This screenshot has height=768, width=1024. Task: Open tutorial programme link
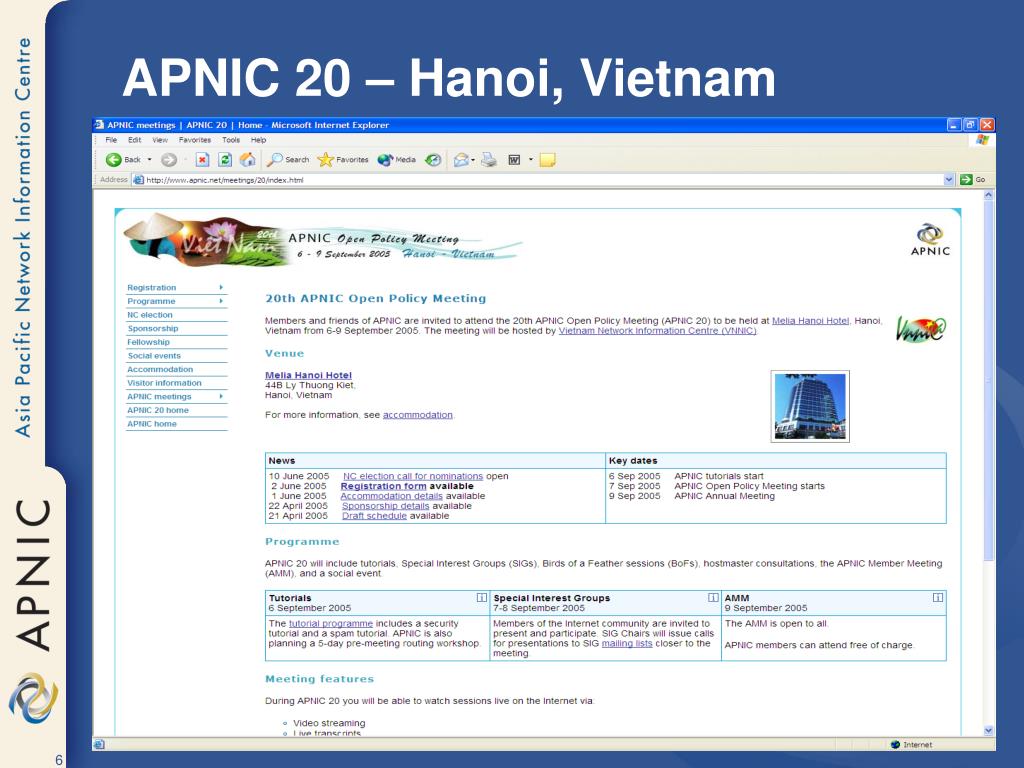[x=330, y=624]
